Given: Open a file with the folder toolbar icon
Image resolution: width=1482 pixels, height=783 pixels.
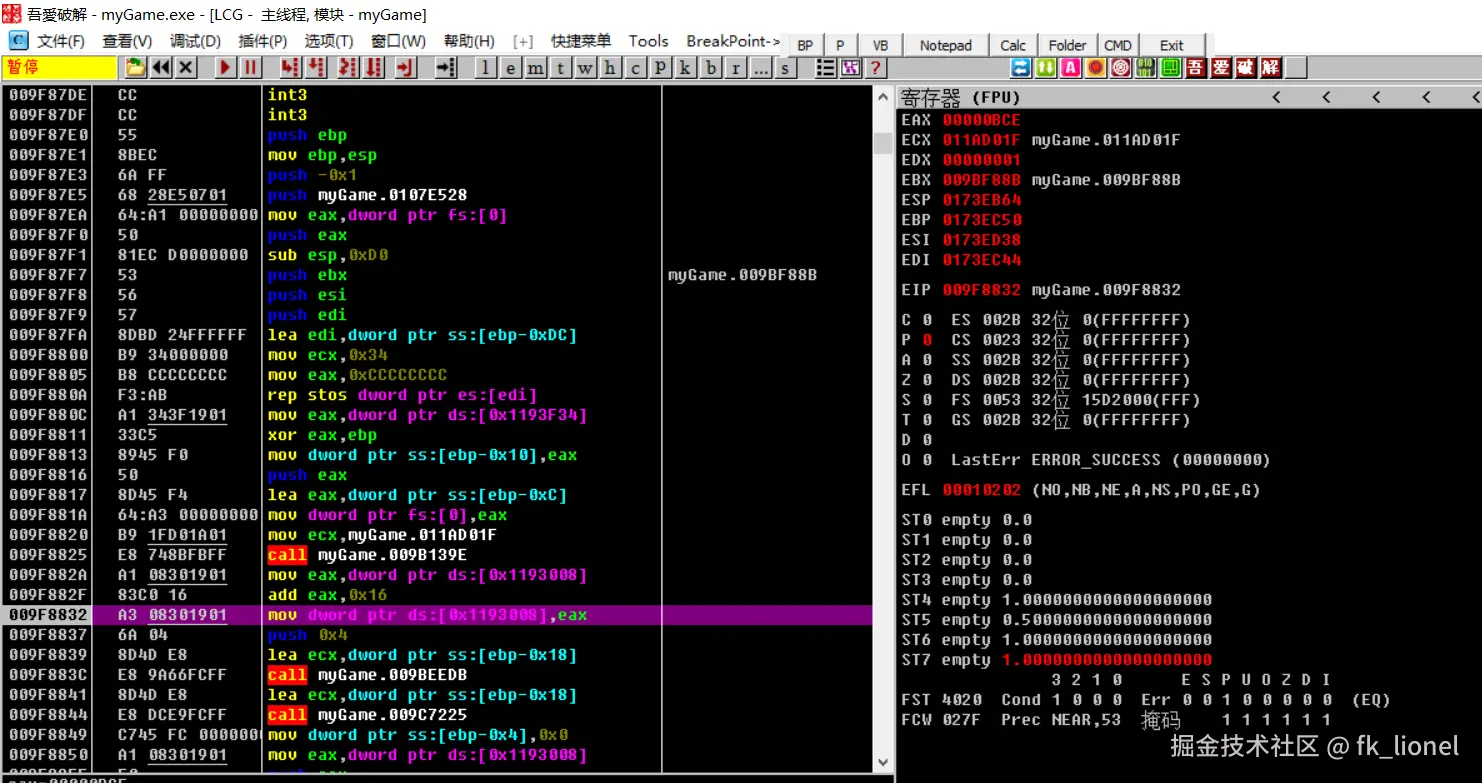Looking at the screenshot, I should tap(135, 67).
